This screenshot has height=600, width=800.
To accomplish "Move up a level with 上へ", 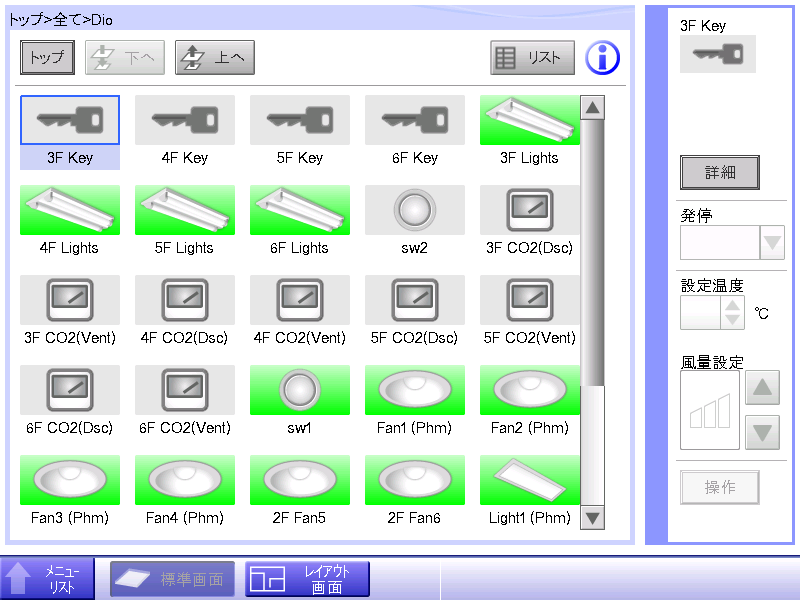I will click(215, 58).
